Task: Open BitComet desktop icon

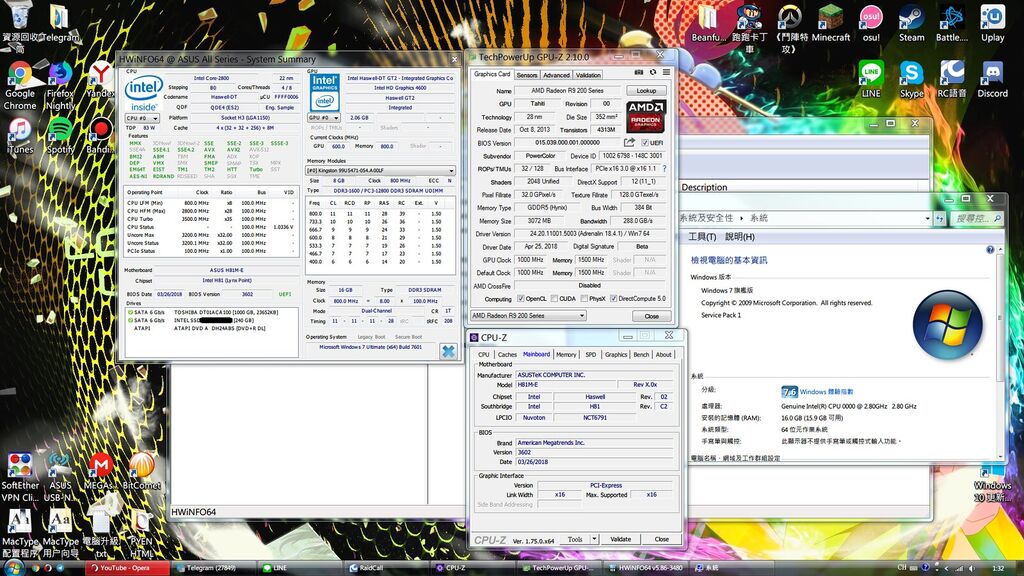Action: (142, 472)
